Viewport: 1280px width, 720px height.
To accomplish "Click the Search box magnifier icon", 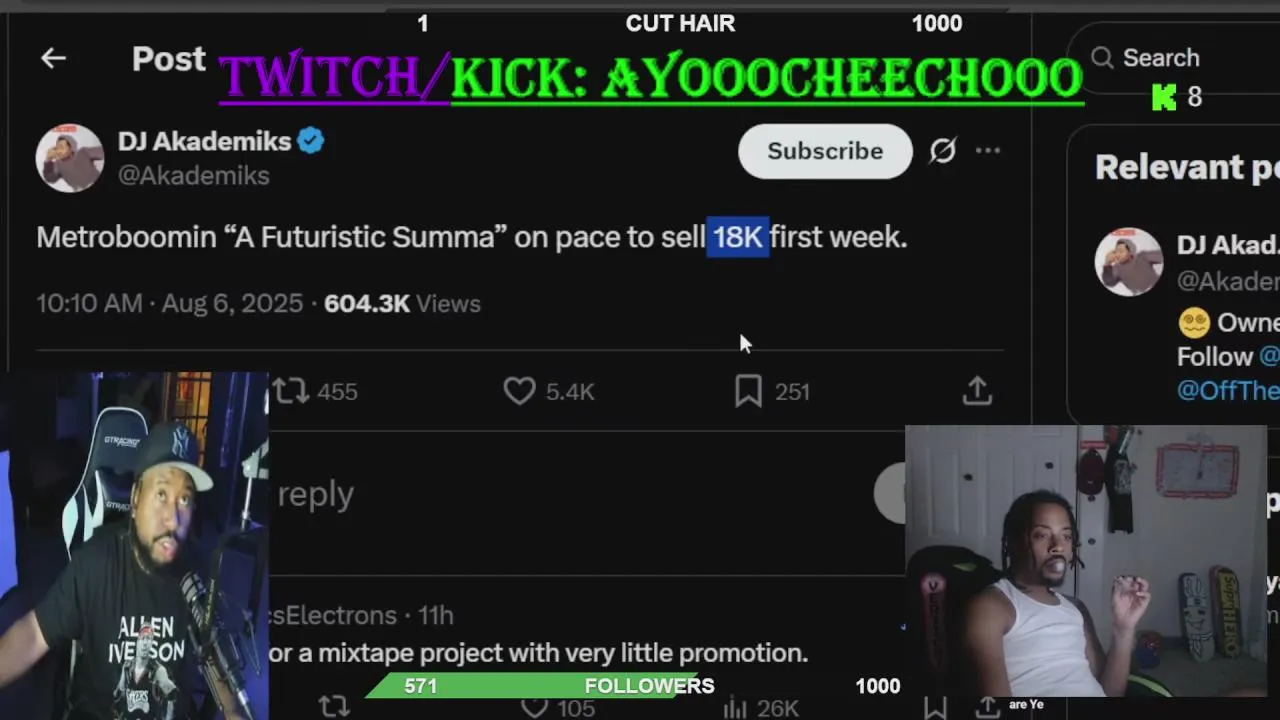I will pos(1102,58).
